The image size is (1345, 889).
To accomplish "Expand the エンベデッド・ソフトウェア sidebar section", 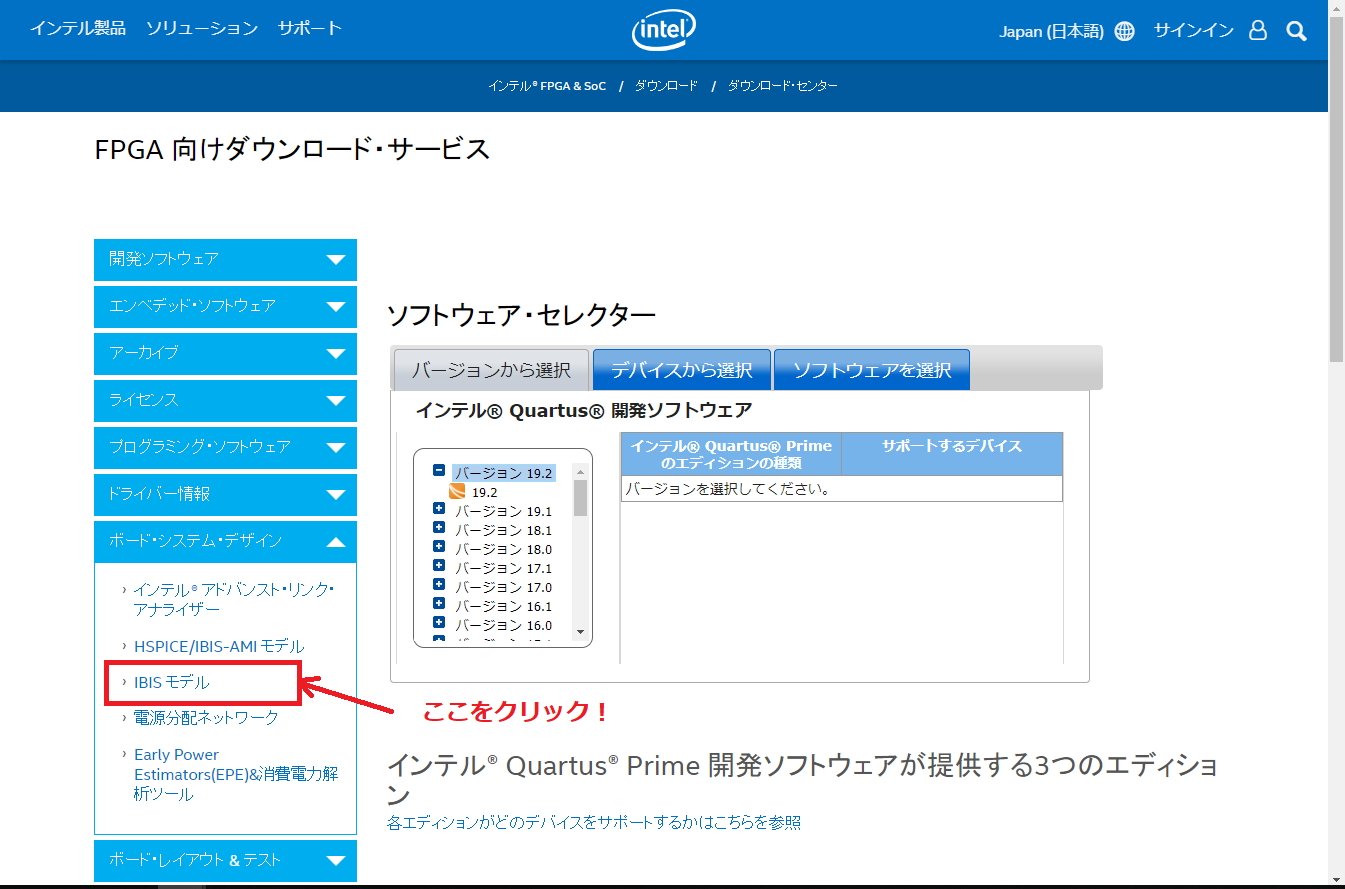I will [225, 306].
